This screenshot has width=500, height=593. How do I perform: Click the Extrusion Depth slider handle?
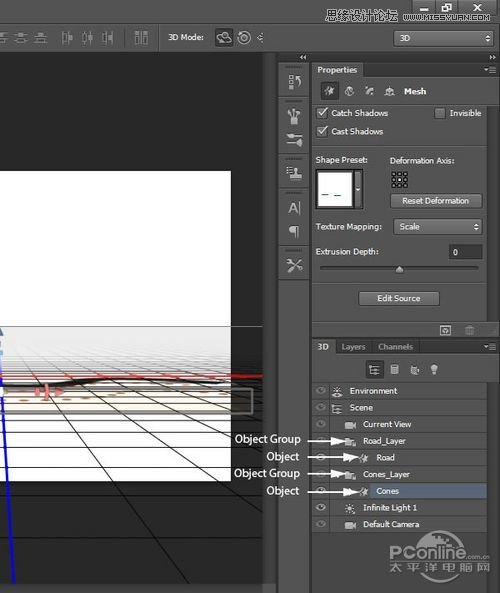[x=399, y=269]
